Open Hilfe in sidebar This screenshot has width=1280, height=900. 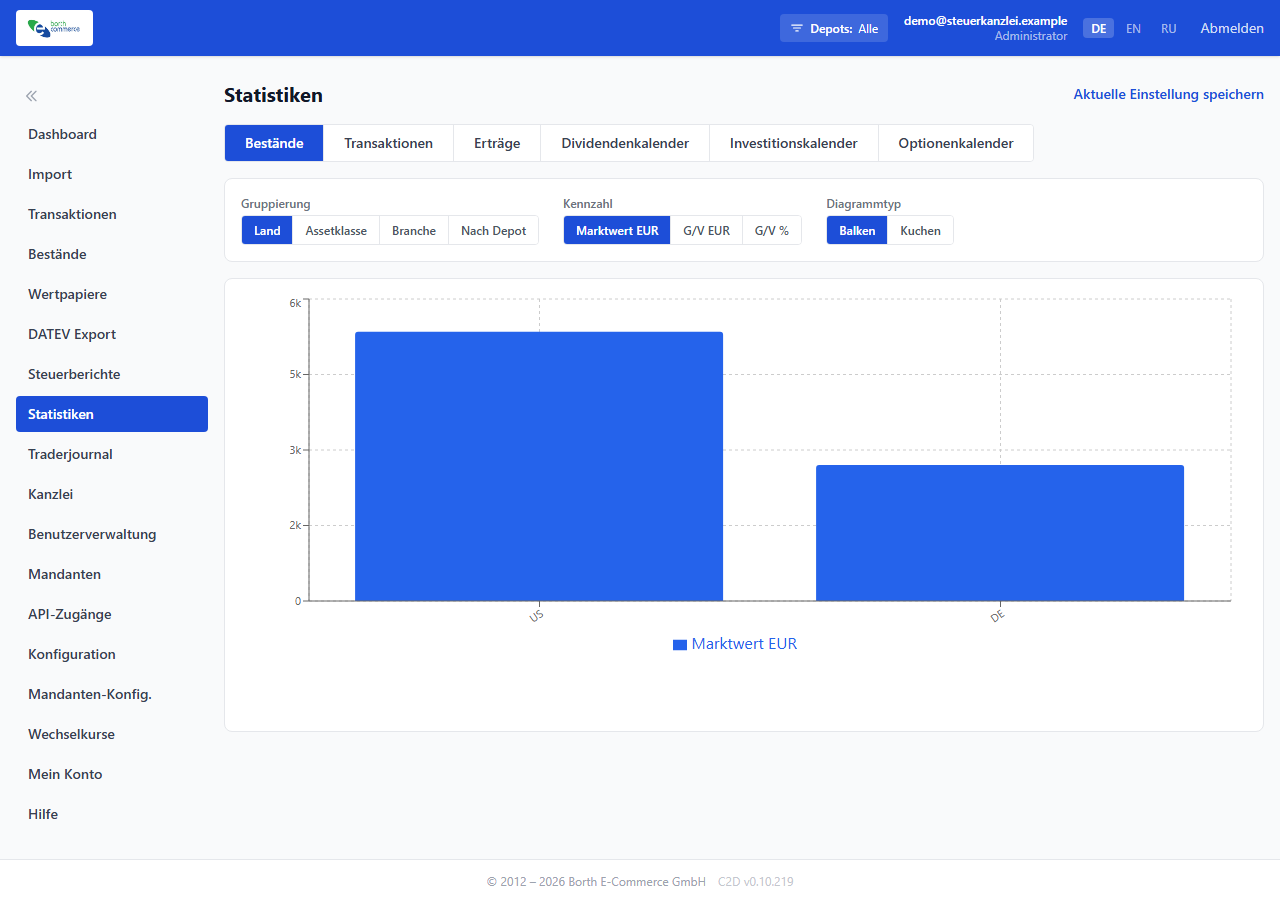coord(112,814)
